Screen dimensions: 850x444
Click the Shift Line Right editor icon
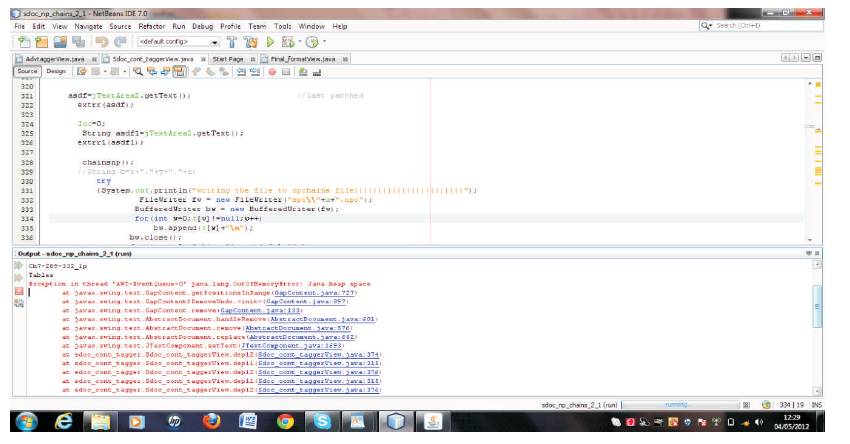point(254,72)
